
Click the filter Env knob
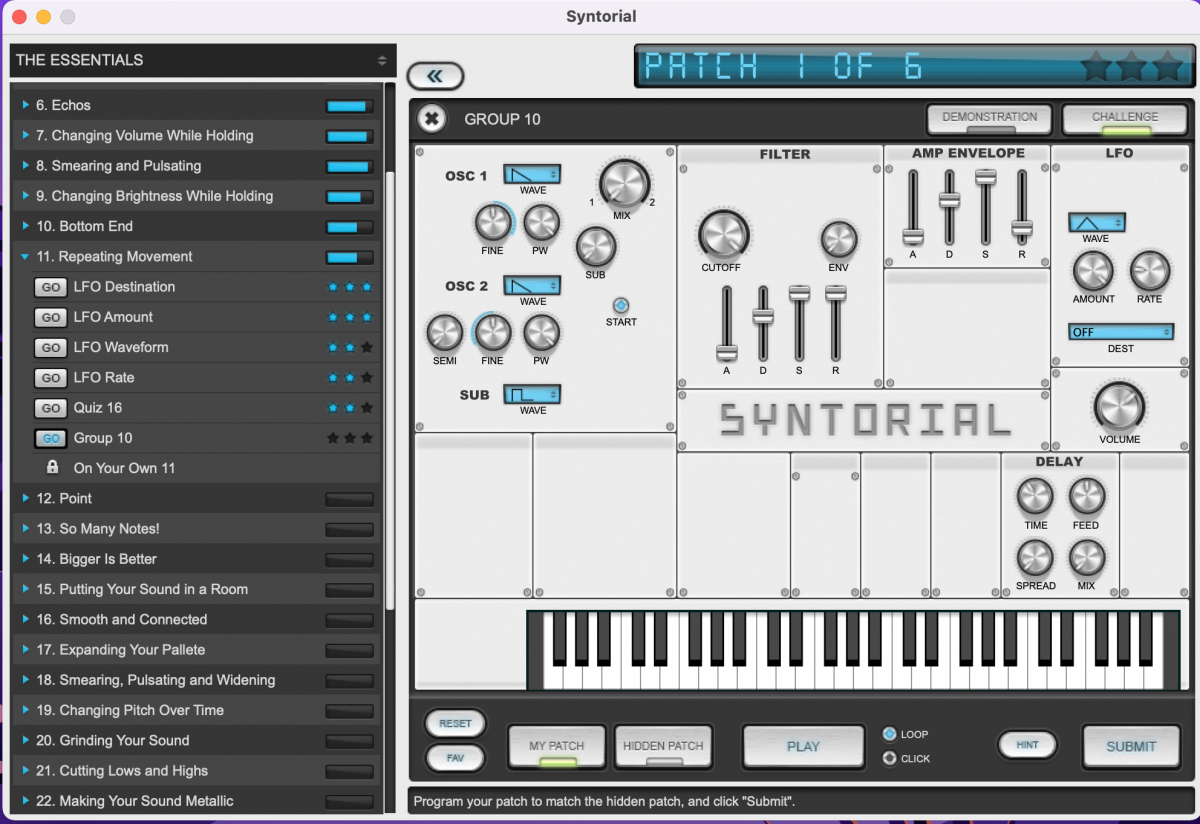pos(838,240)
